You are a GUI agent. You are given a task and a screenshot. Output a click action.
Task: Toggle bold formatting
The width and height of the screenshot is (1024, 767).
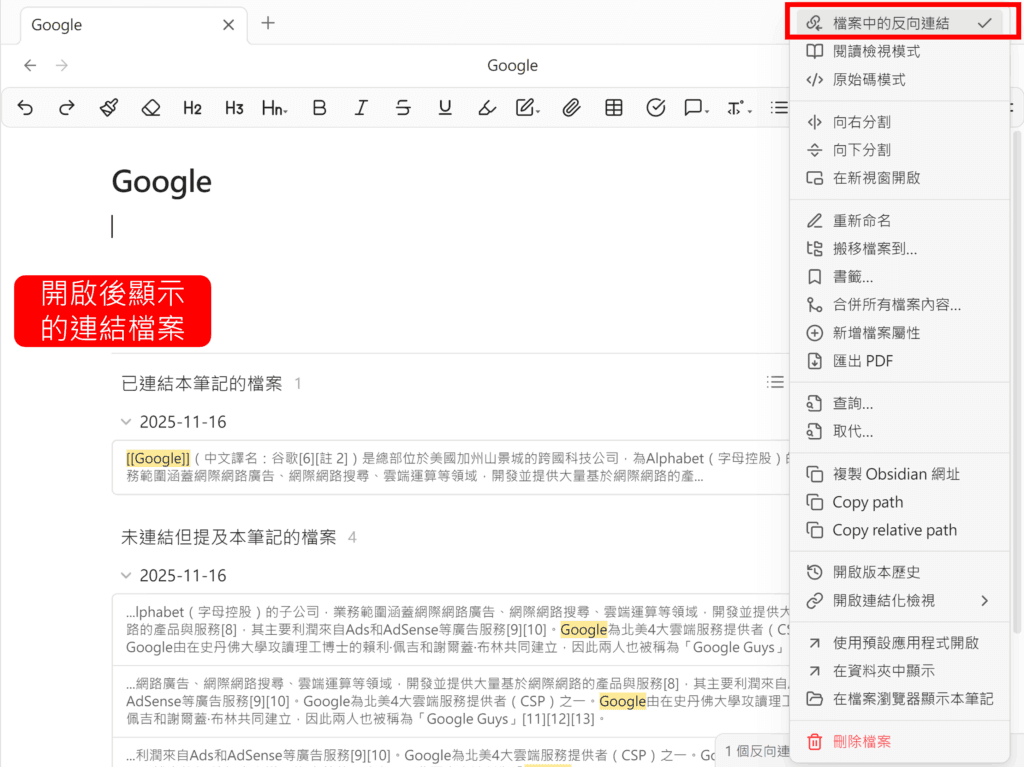pos(319,108)
